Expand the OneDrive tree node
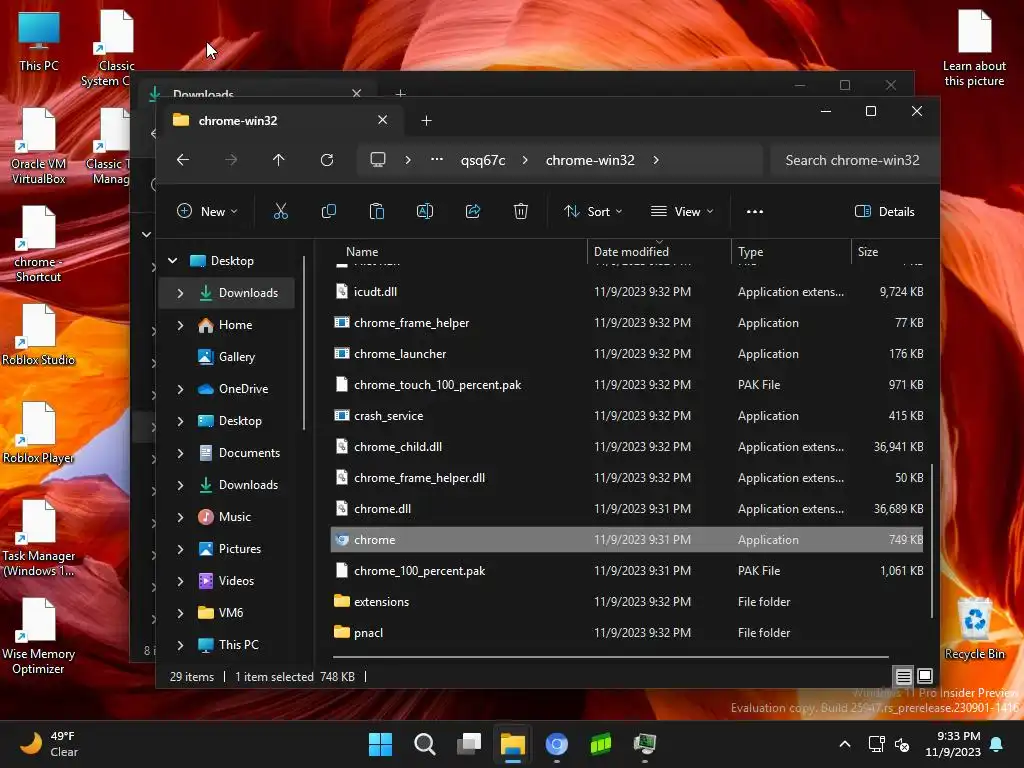 coord(180,389)
